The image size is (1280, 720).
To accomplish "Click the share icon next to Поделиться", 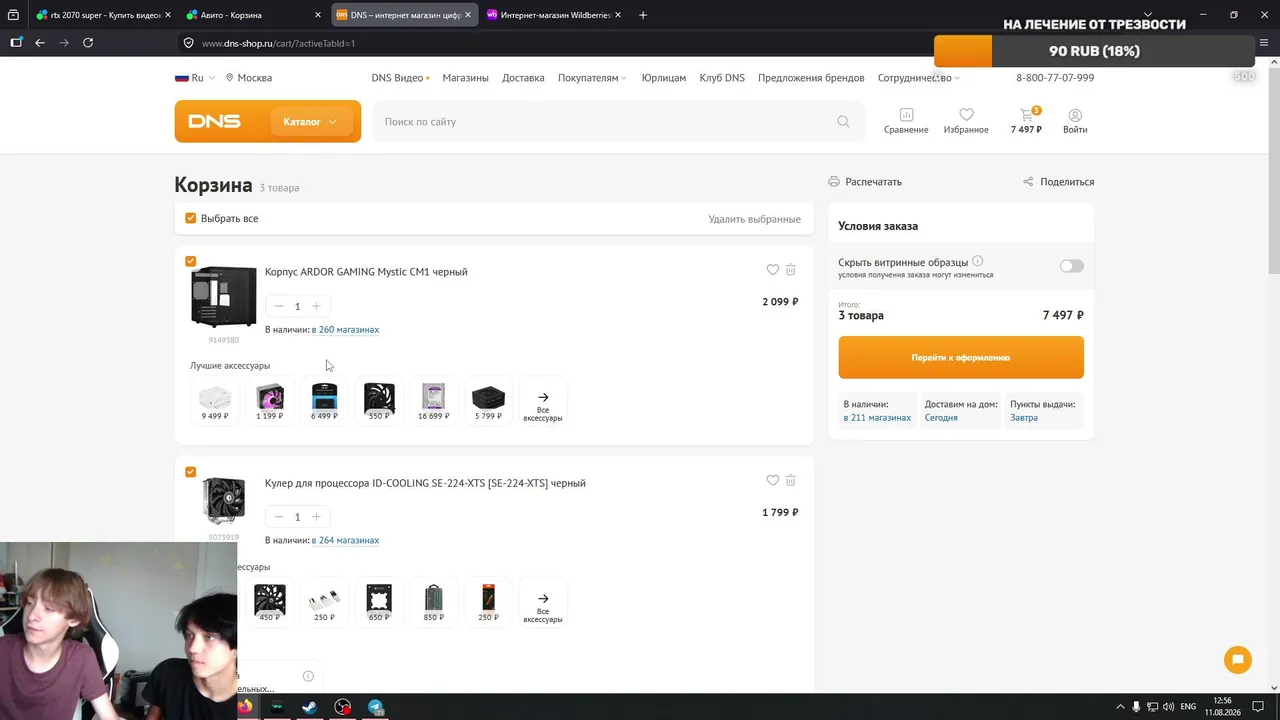I will 1028,182.
